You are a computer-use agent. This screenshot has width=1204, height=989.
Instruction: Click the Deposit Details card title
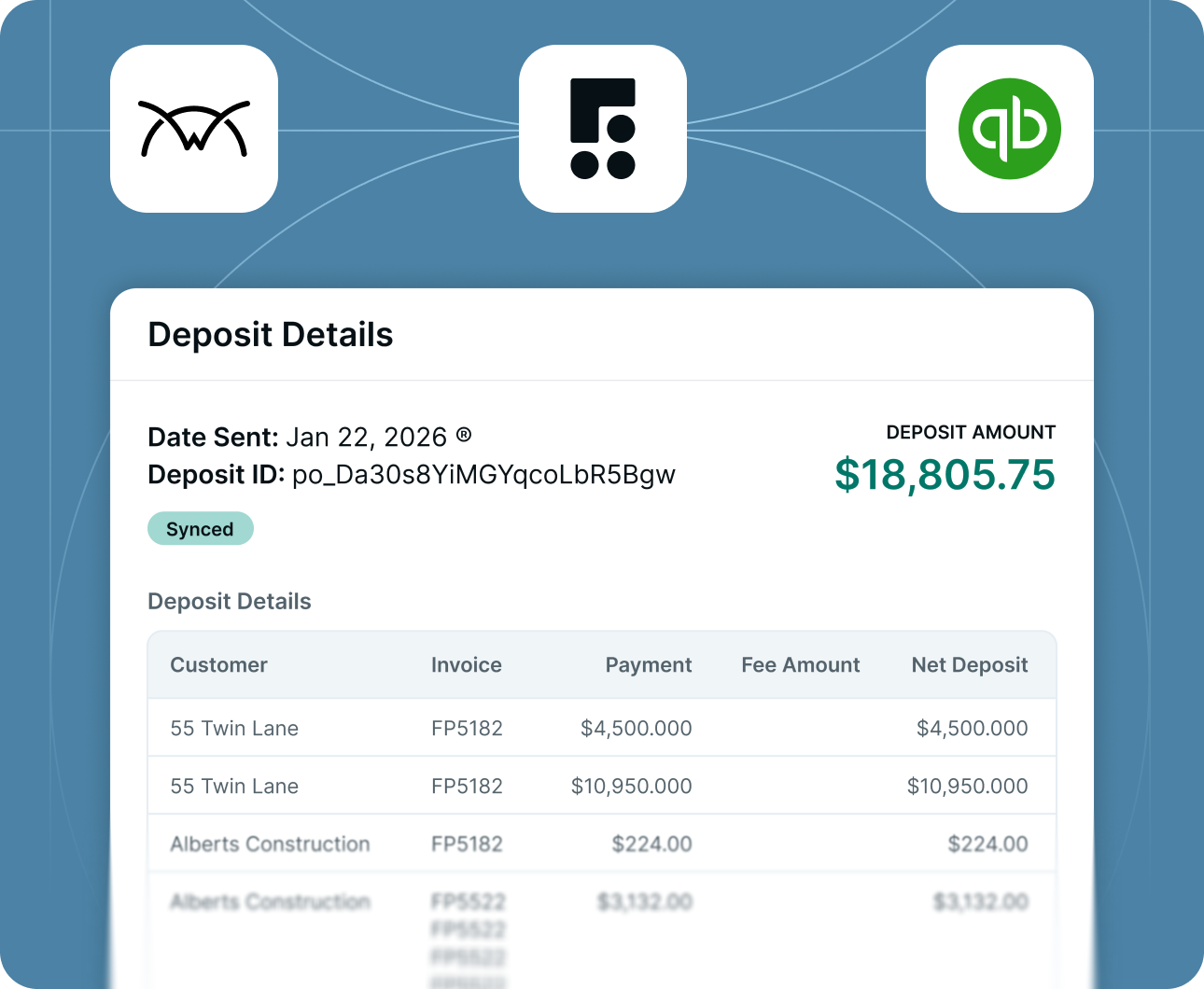[271, 335]
